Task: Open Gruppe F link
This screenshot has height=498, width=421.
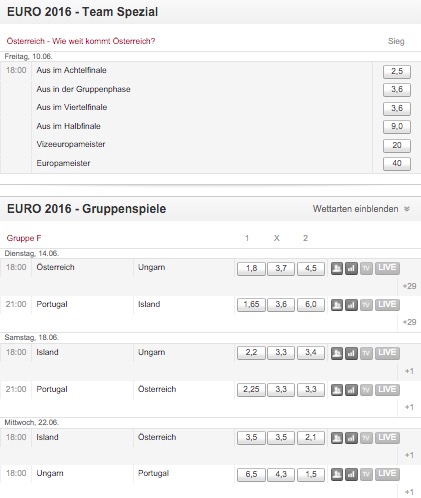Action: 24,238
